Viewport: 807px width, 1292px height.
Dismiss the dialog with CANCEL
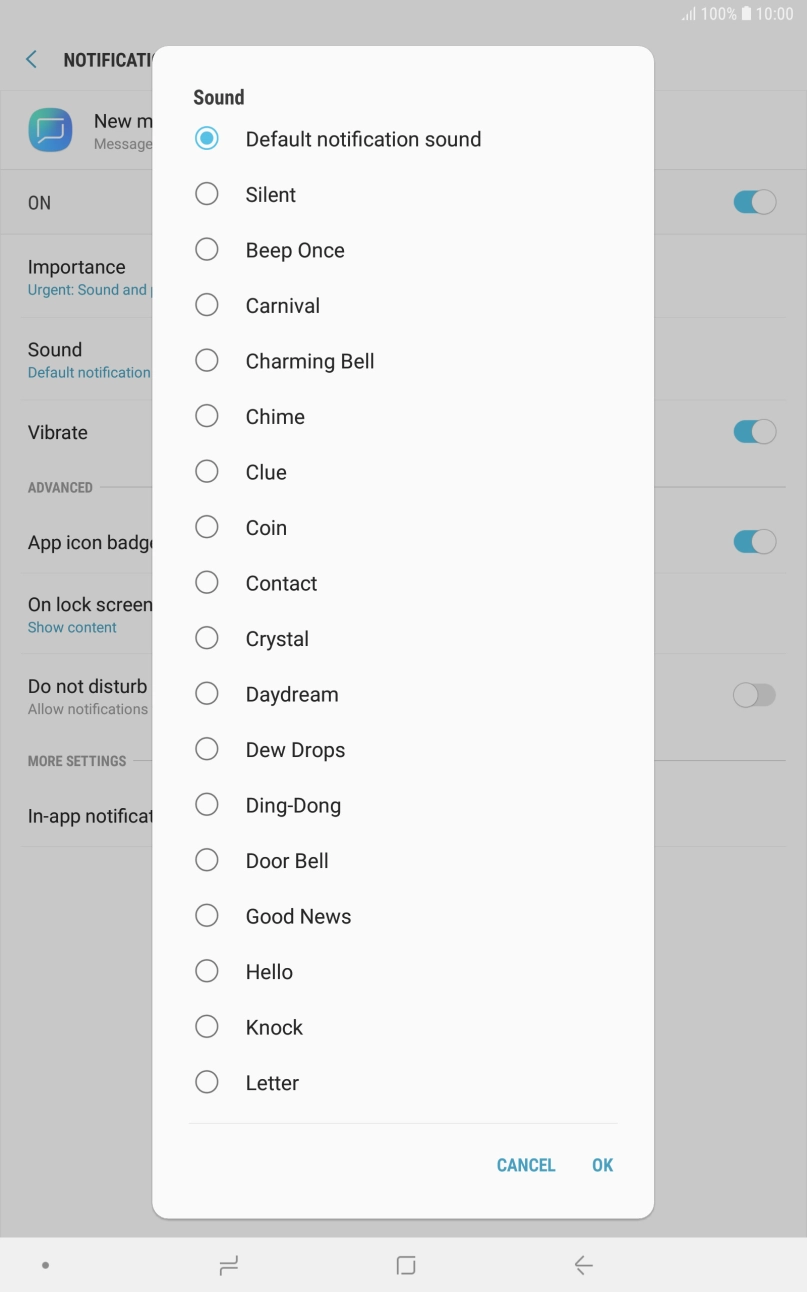coord(525,1164)
